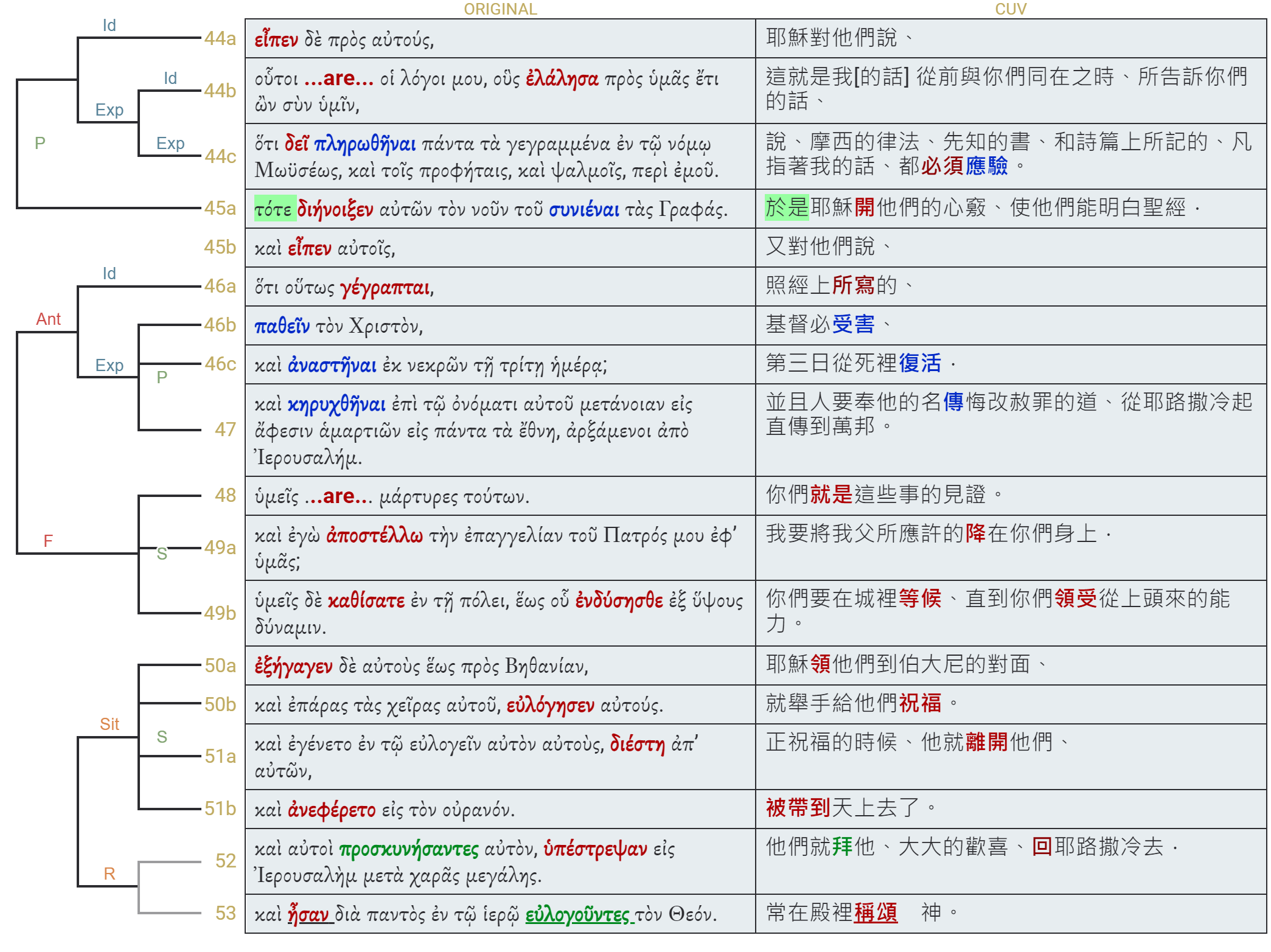Click the Id arc label above 44a
Screen dimensions: 1271x952
click(x=109, y=25)
